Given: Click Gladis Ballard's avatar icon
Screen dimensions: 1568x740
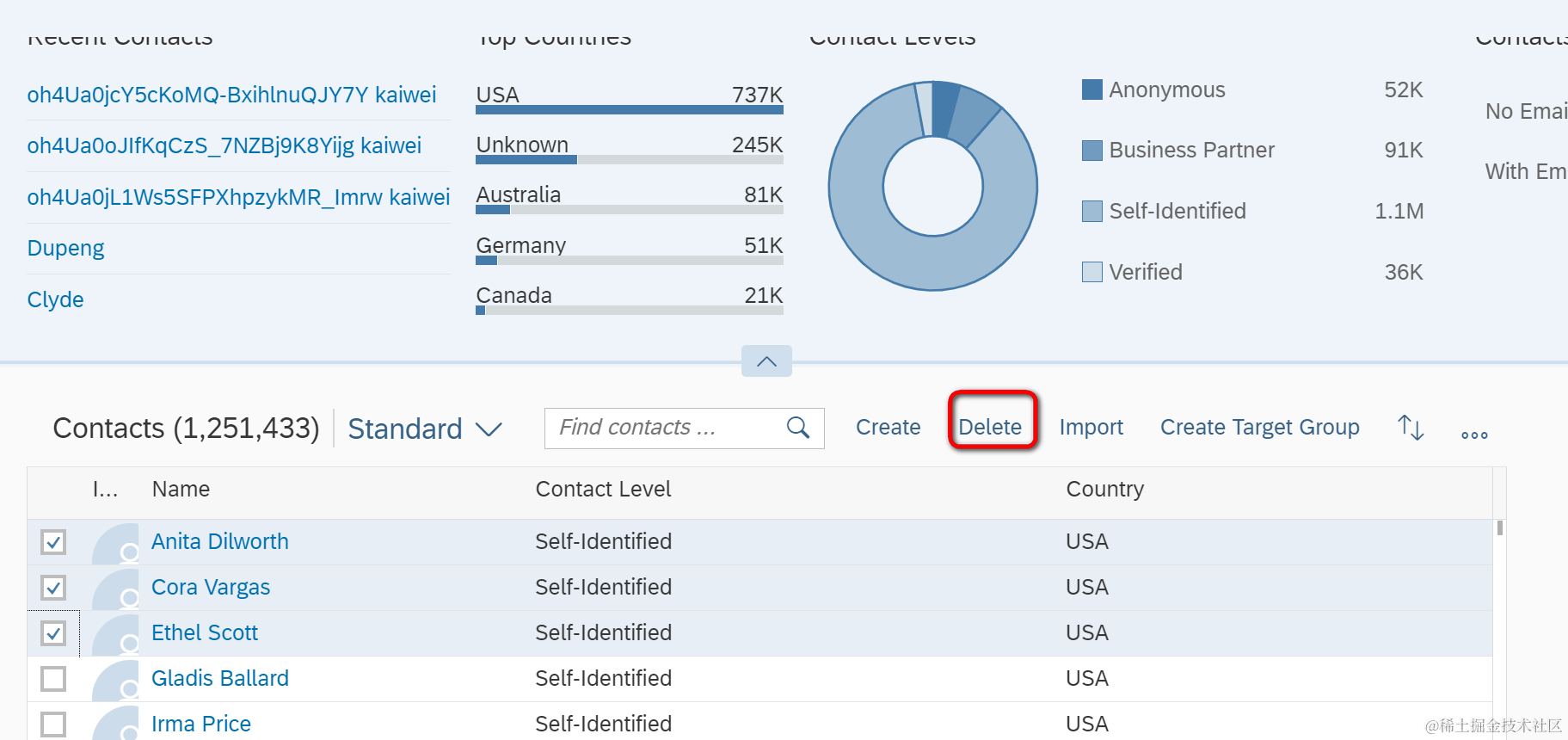Looking at the screenshot, I should [115, 680].
